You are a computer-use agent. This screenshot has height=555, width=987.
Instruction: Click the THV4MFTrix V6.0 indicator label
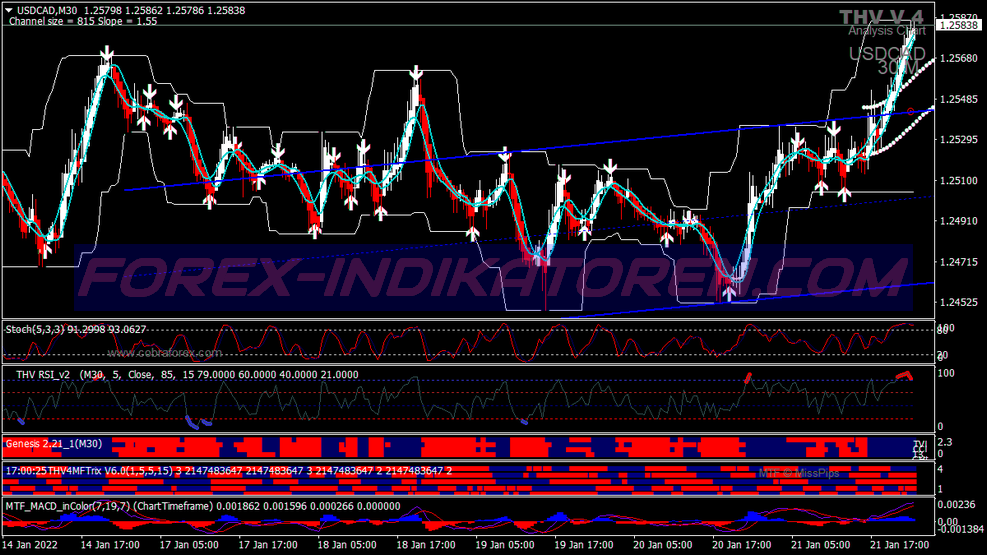228,471
